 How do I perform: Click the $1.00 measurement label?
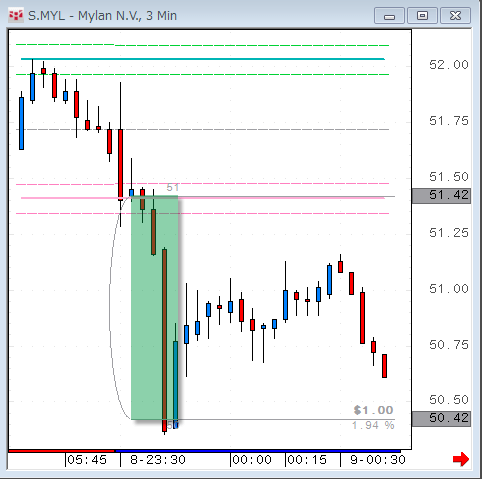coord(374,410)
